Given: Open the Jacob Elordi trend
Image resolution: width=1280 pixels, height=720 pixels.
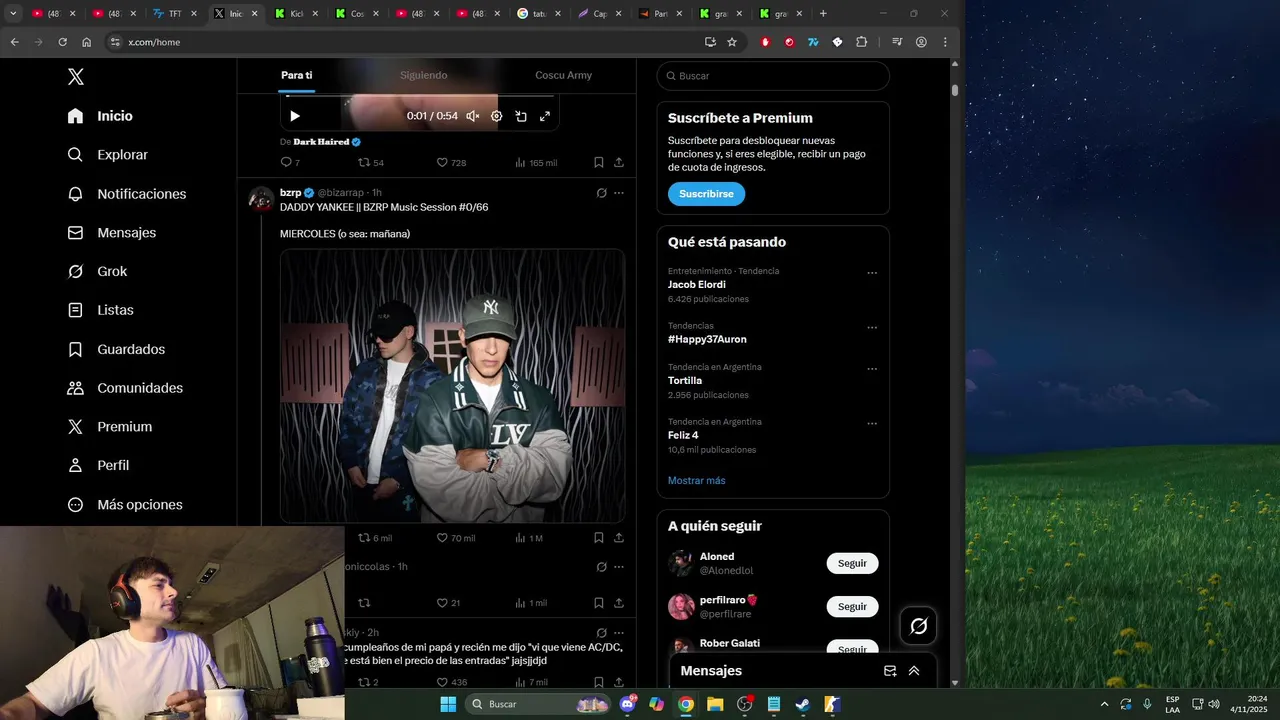Looking at the screenshot, I should coord(697,285).
